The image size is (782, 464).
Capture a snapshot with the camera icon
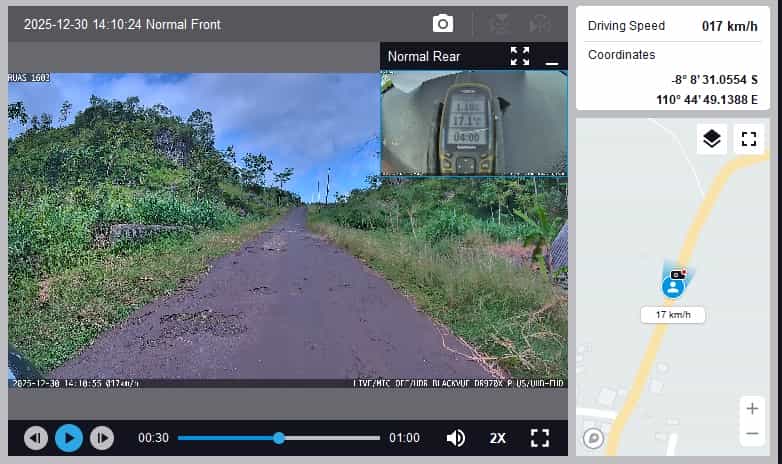coord(443,24)
